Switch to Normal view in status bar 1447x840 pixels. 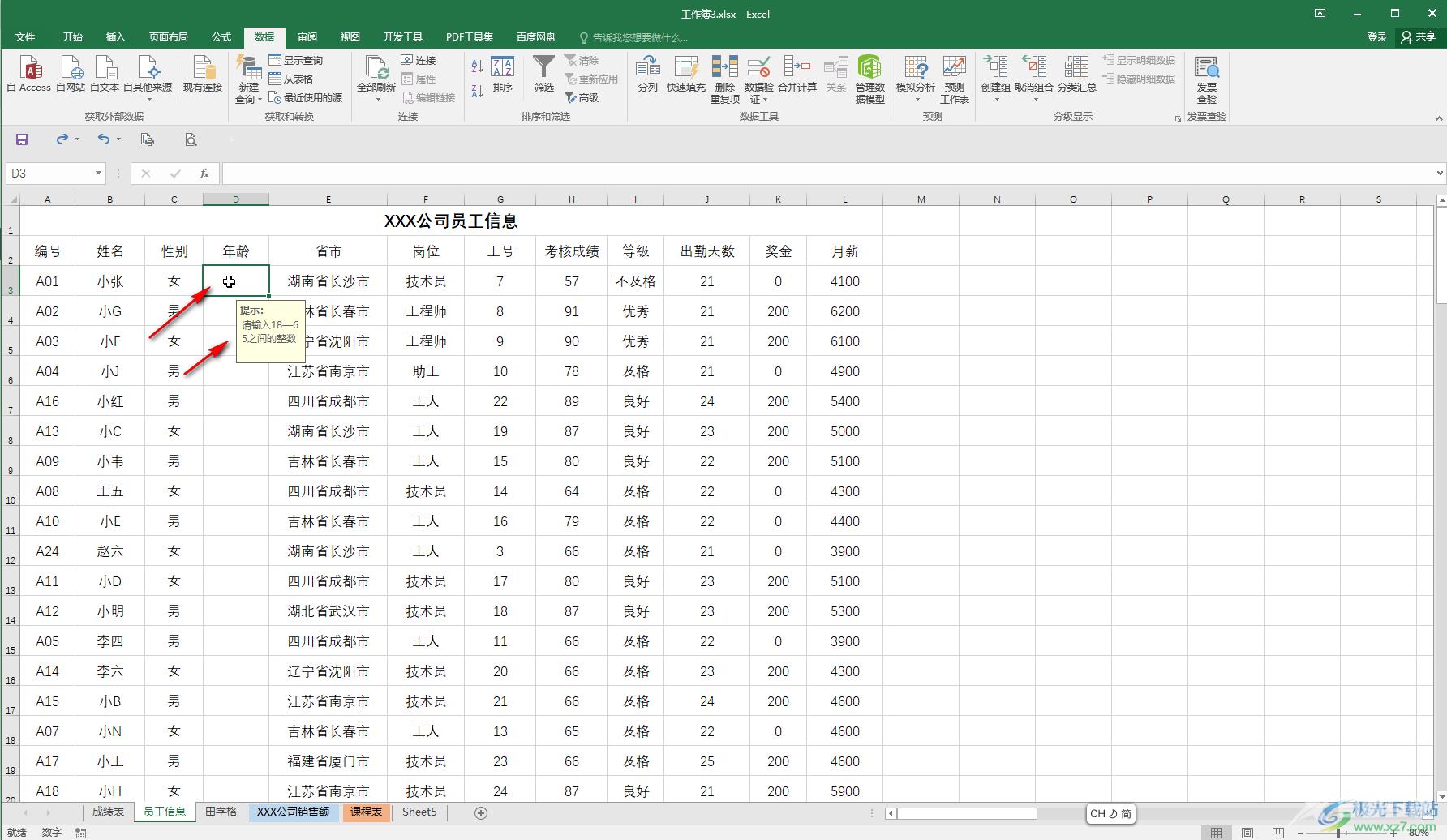pos(1216,833)
